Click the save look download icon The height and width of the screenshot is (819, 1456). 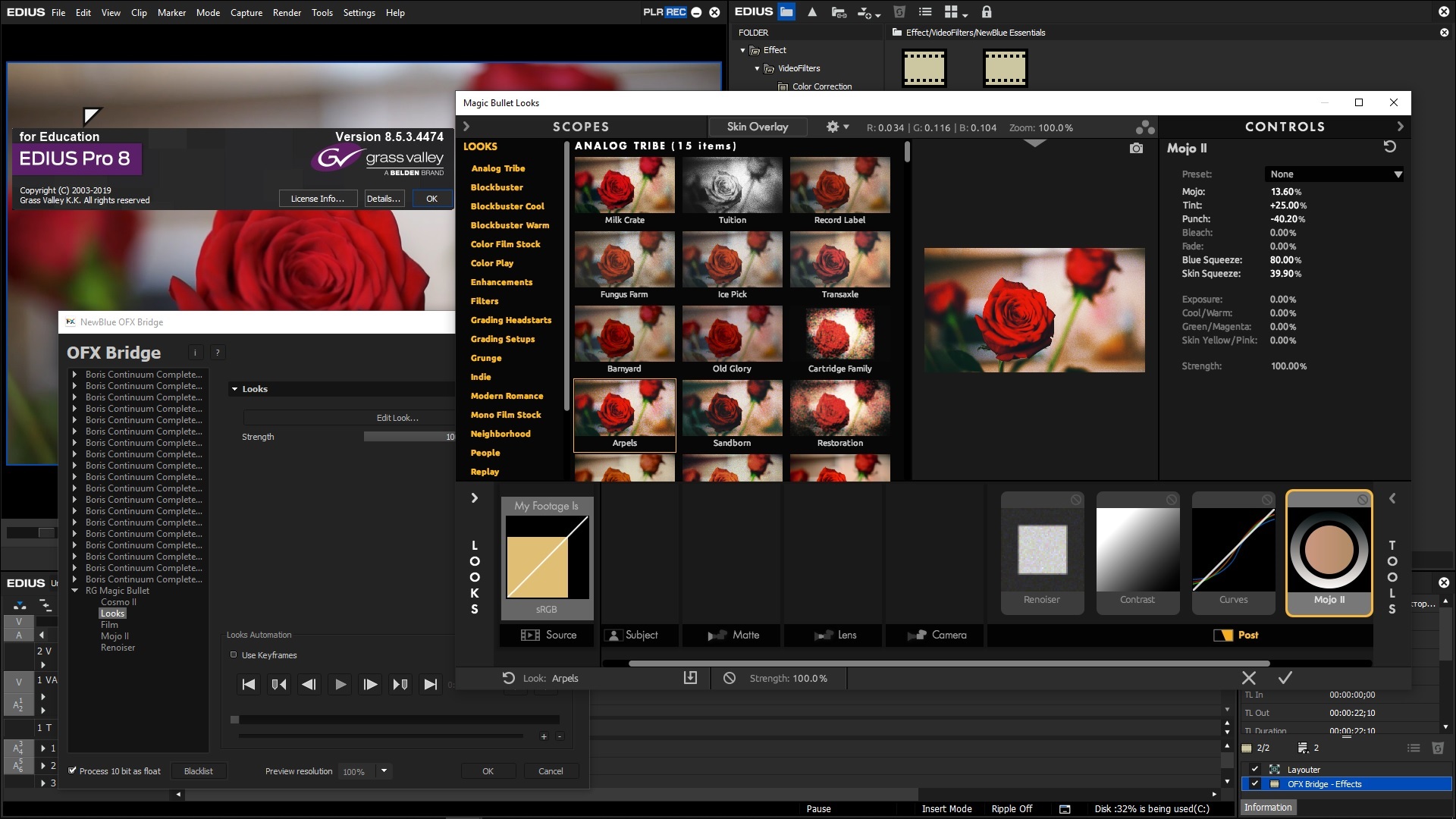(x=690, y=678)
